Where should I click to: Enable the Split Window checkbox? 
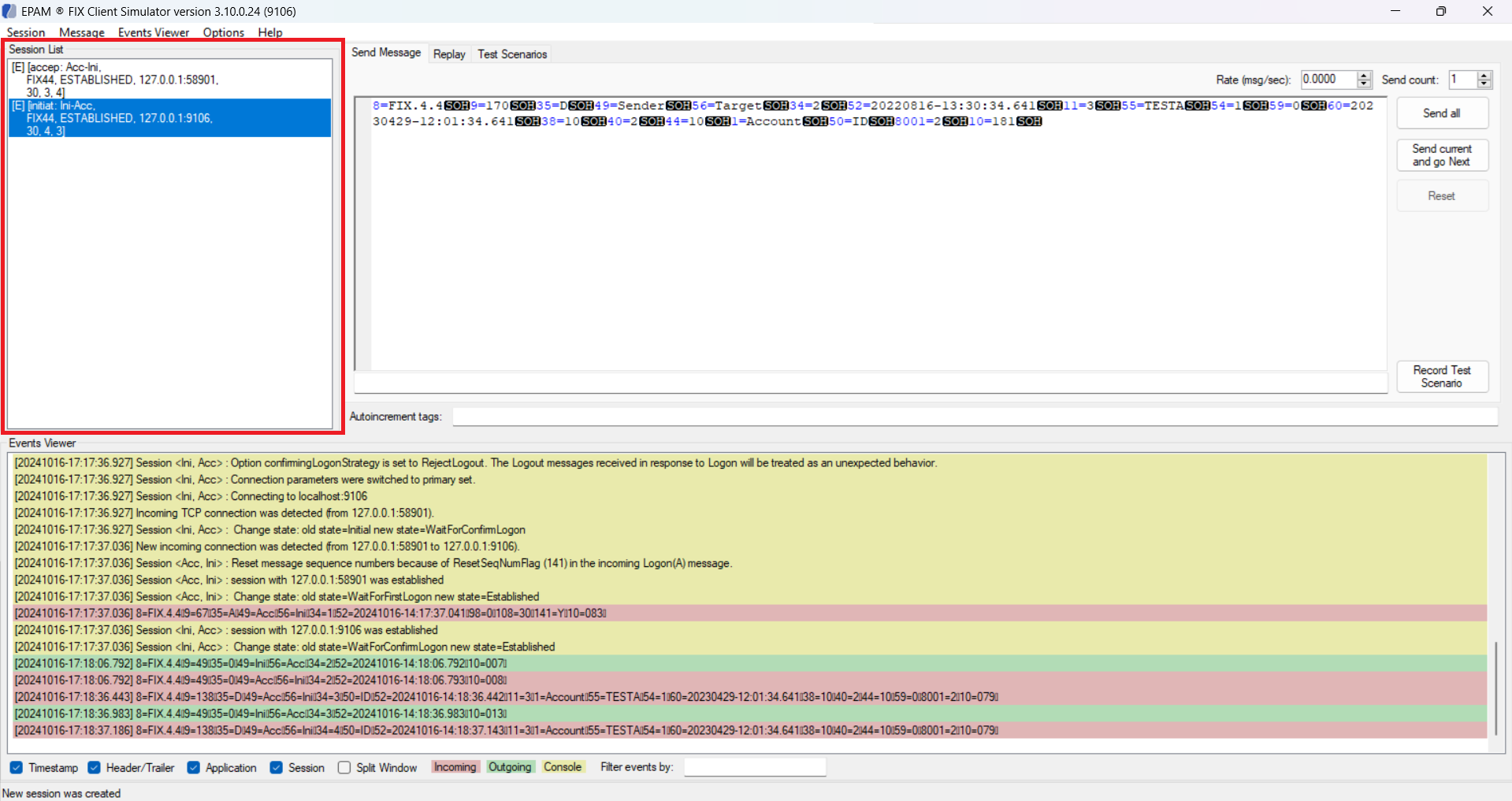tap(344, 768)
